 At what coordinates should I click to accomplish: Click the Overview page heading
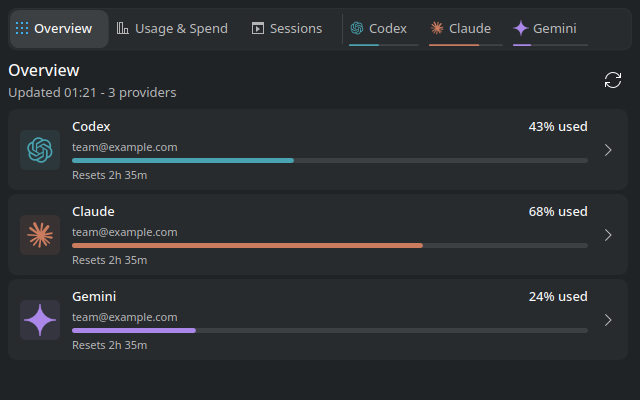[44, 70]
